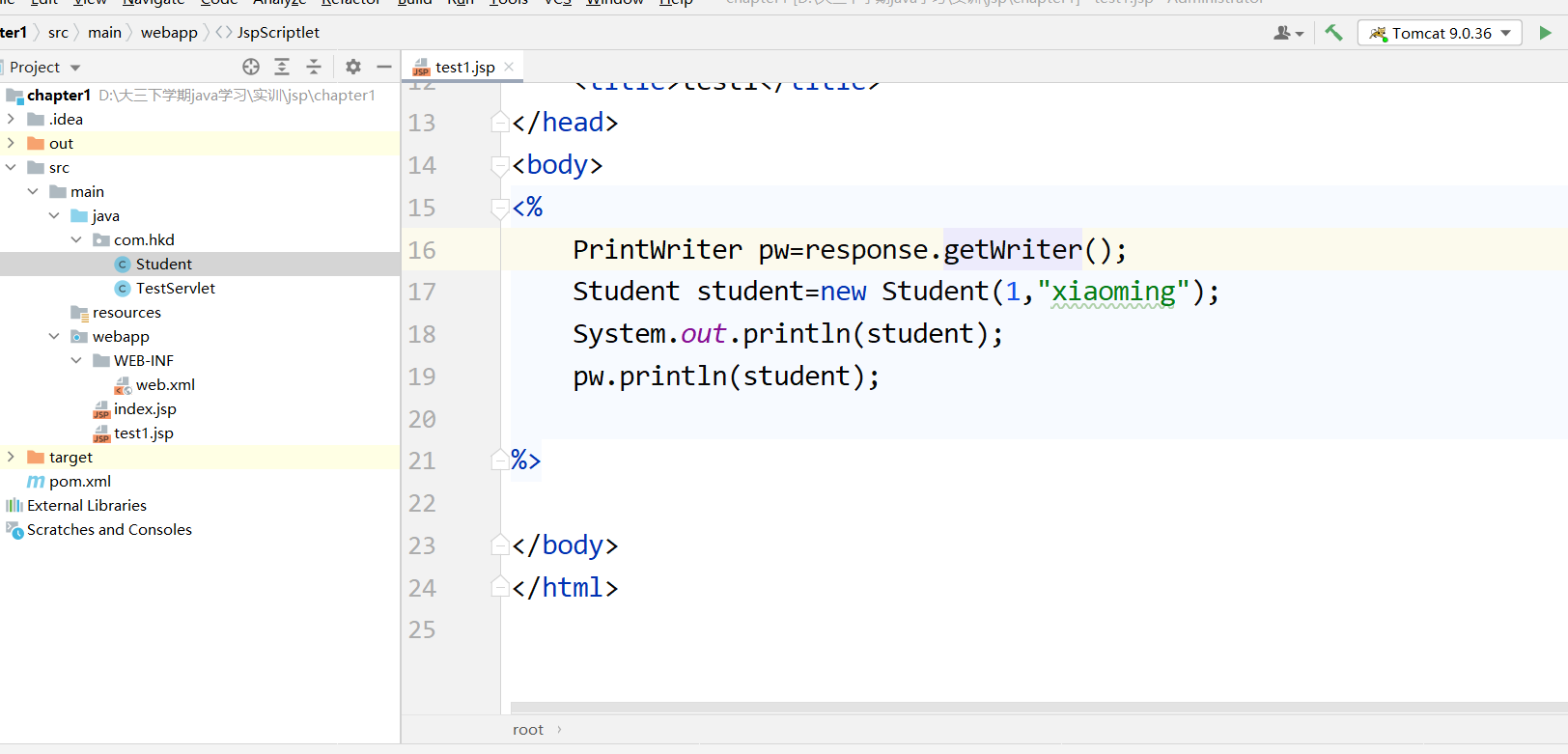Expand the .idea folder
Screen dimensions: 1568x754
(x=11, y=119)
